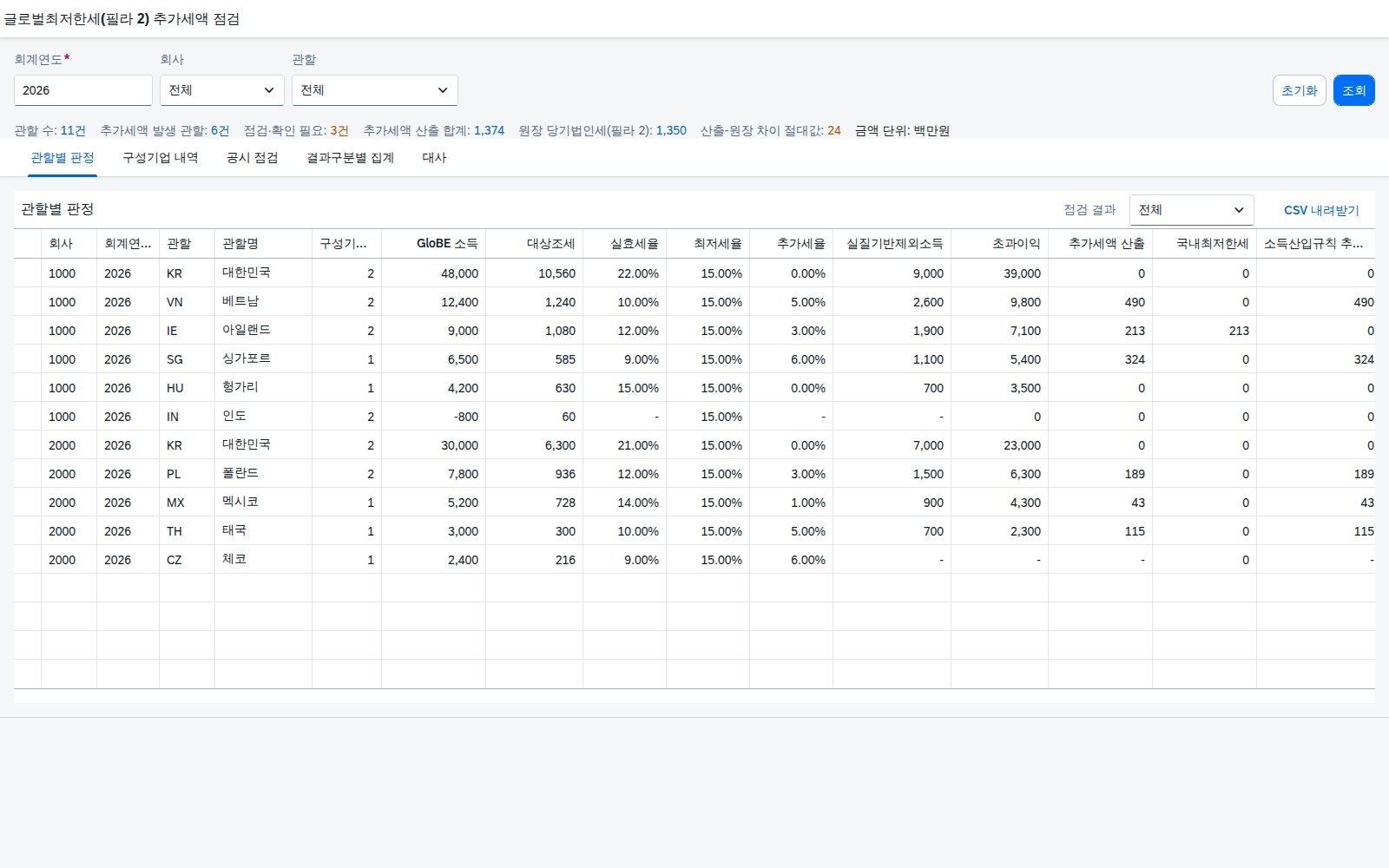Click the 국내최저한세 column header
This screenshot has width=1389, height=868.
pyautogui.click(x=1205, y=244)
